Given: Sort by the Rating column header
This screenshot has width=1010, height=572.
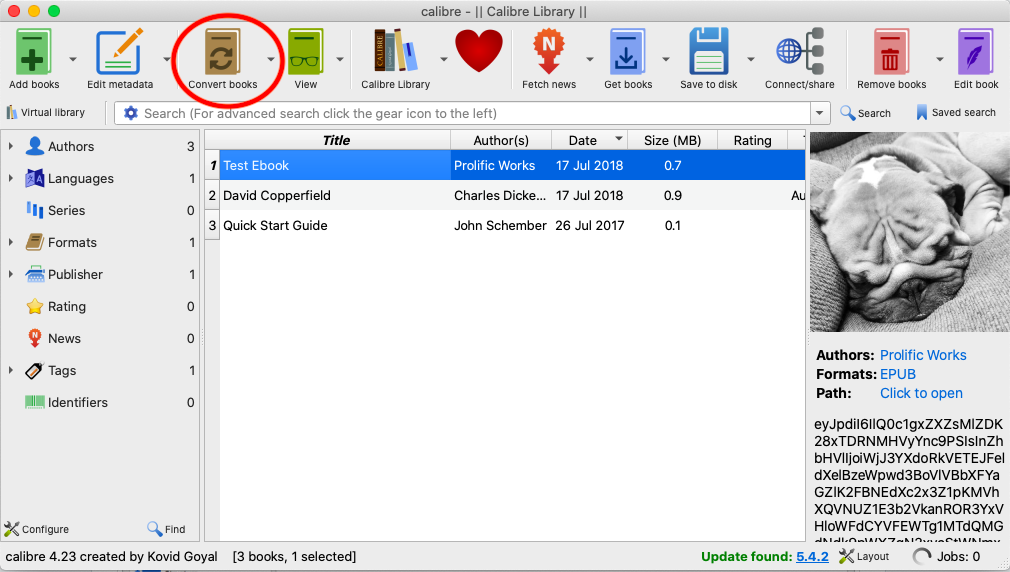Looking at the screenshot, I should (x=752, y=140).
